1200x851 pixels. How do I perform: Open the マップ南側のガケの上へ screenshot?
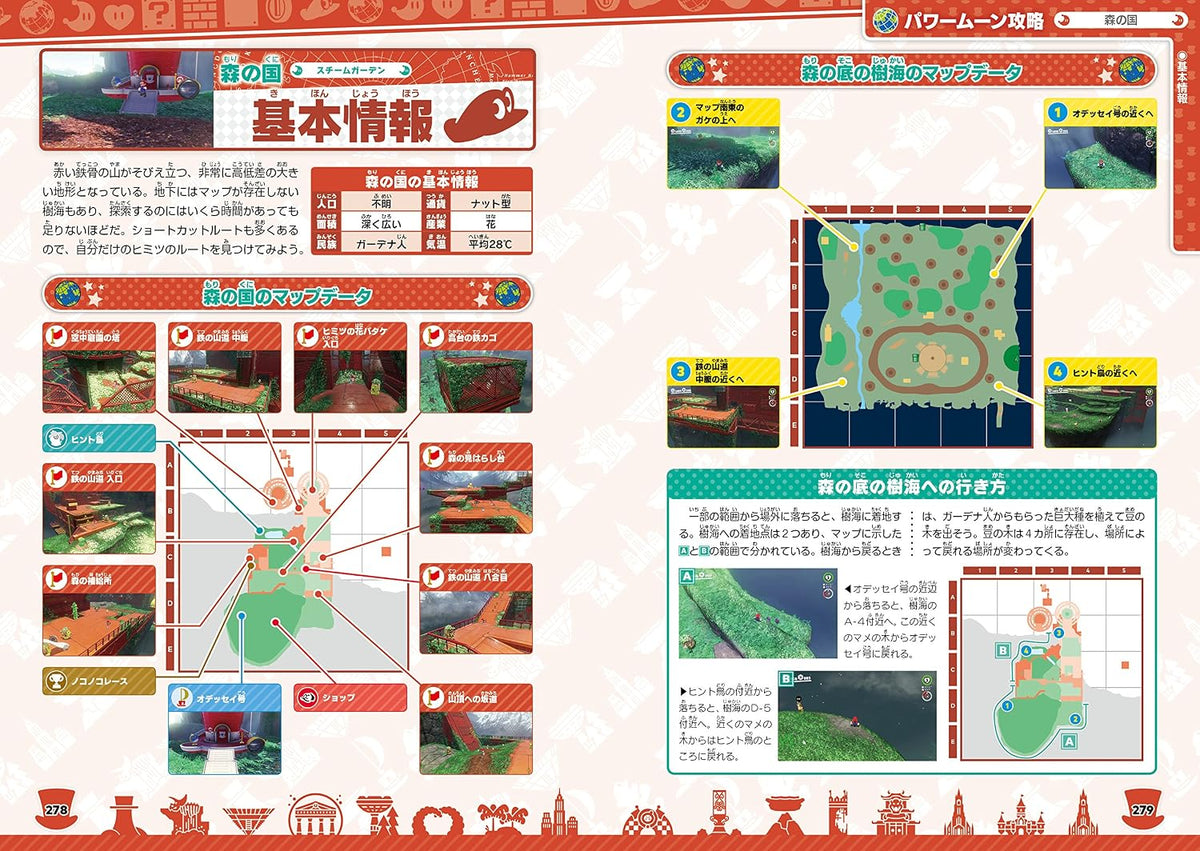(x=724, y=156)
